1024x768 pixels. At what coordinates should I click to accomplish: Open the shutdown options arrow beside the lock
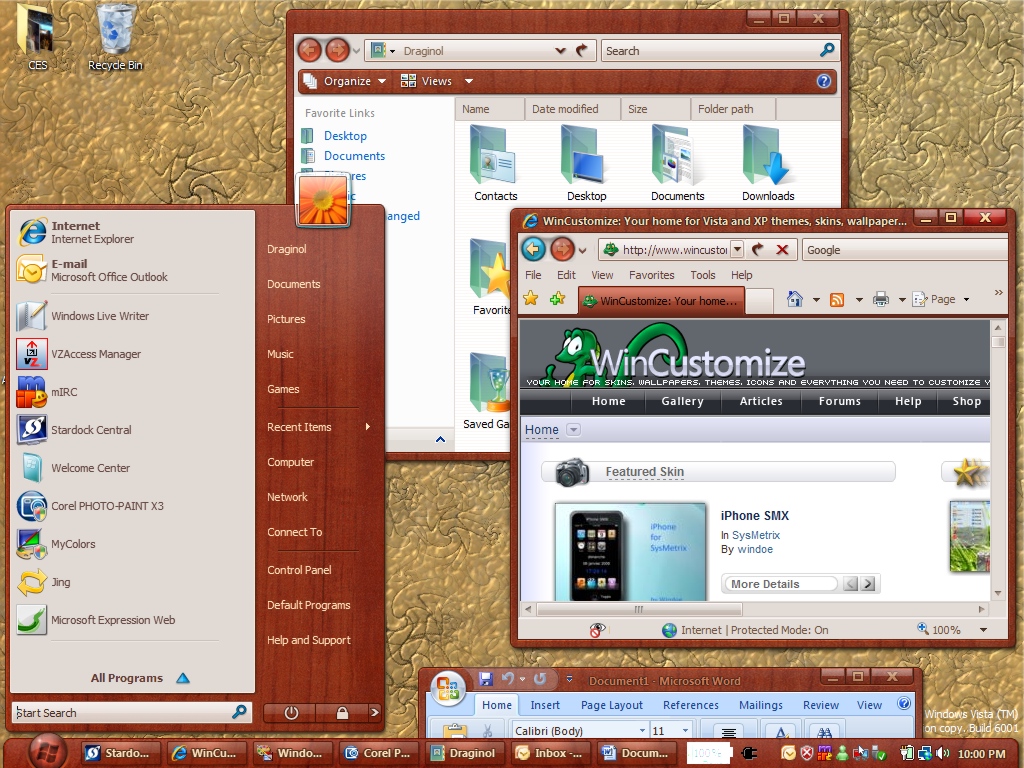point(374,712)
